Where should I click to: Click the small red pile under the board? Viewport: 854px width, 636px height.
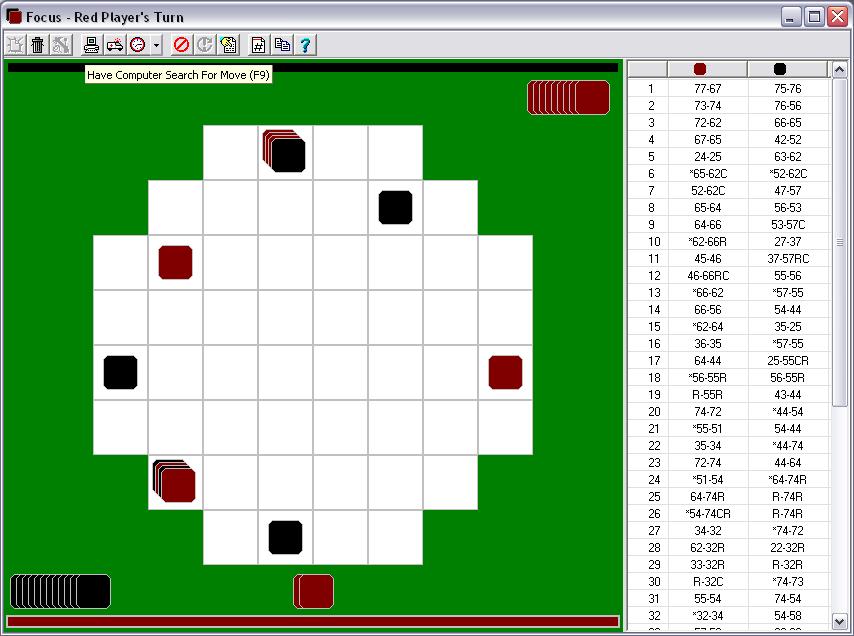coord(314,591)
